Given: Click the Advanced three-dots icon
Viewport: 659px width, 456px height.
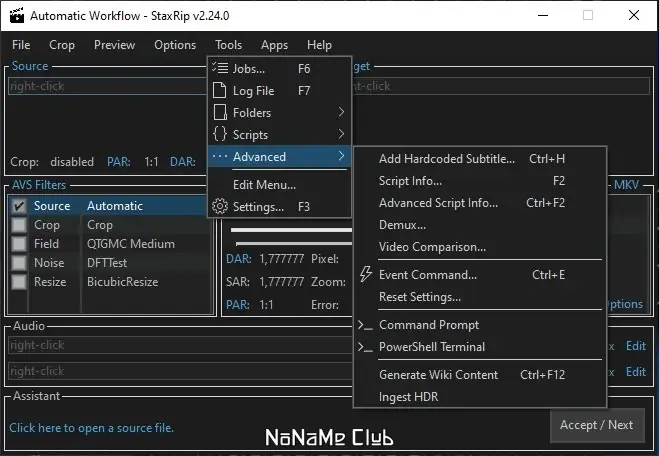Looking at the screenshot, I should tap(220, 156).
